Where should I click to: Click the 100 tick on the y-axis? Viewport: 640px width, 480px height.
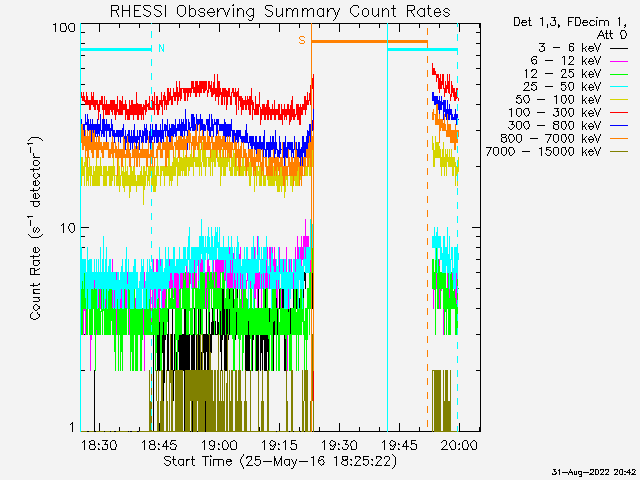tap(65, 27)
